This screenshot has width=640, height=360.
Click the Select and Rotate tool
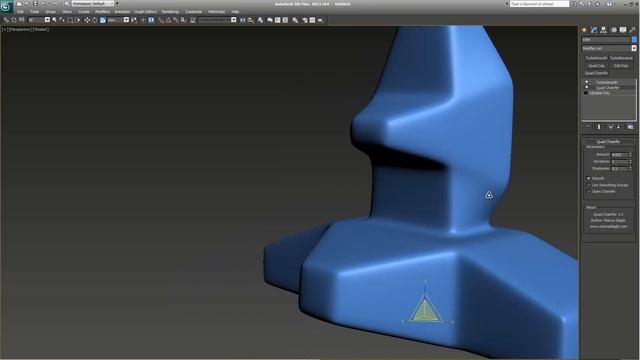pyautogui.click(x=94, y=20)
